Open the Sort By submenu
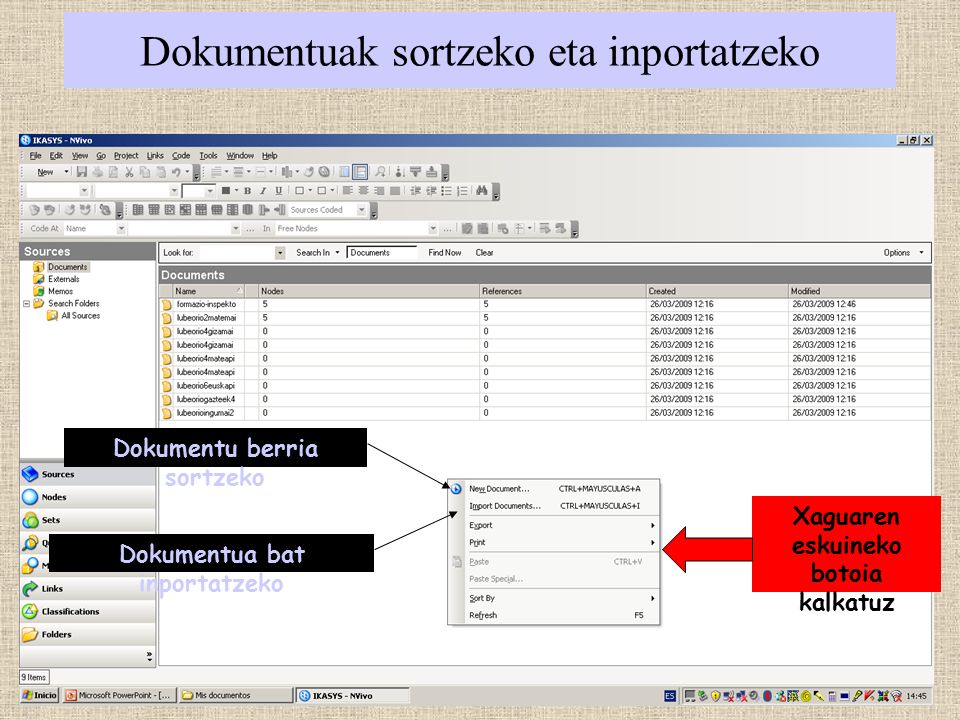 point(554,598)
